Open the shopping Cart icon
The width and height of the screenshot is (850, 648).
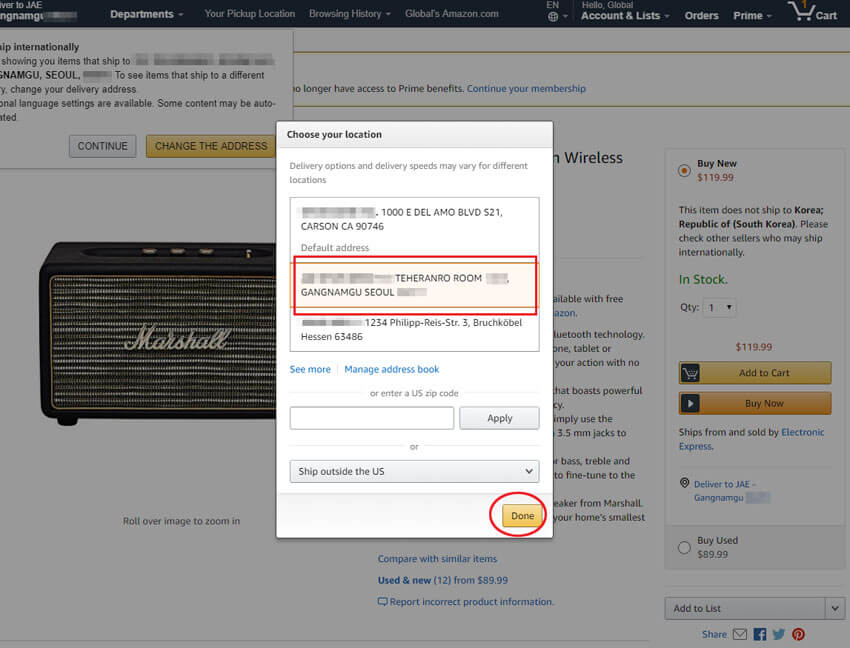coord(812,11)
